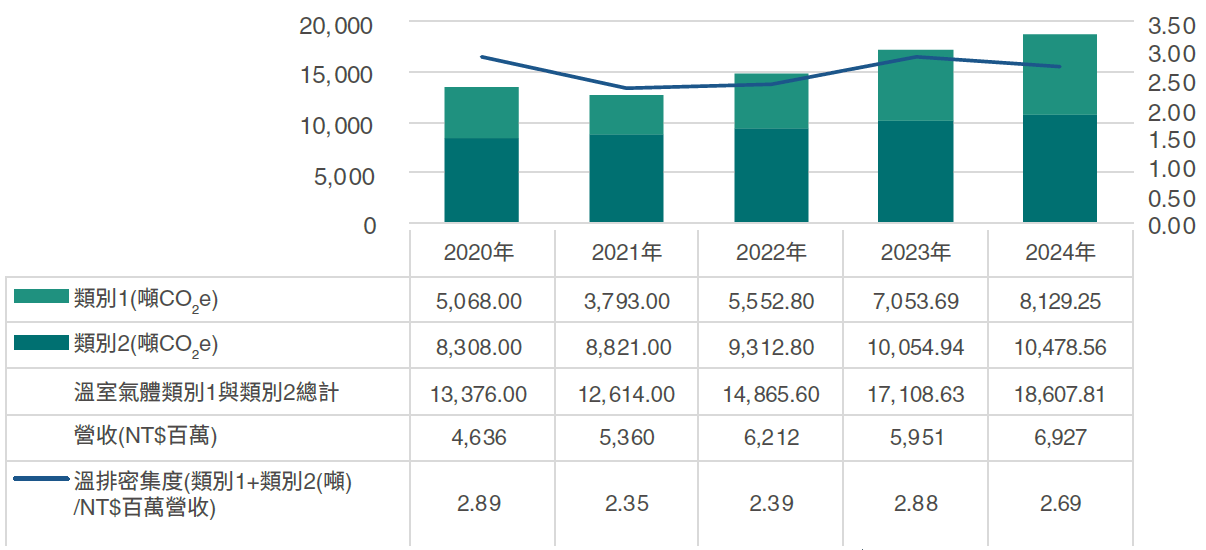
Task: Click the dark green bottom segment of the 2020 bar
Action: pyautogui.click(x=481, y=180)
